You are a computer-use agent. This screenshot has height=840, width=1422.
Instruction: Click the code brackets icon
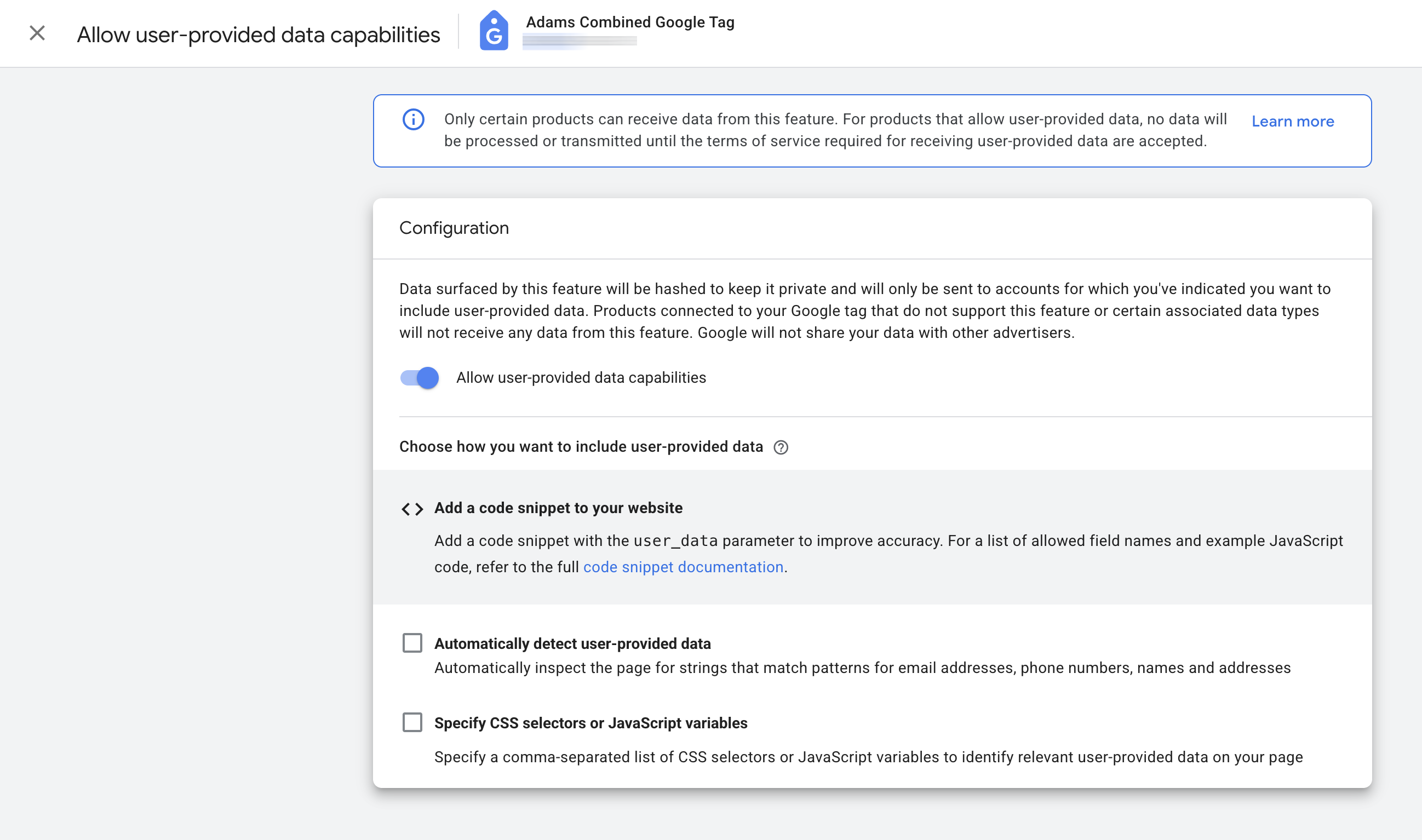point(412,509)
